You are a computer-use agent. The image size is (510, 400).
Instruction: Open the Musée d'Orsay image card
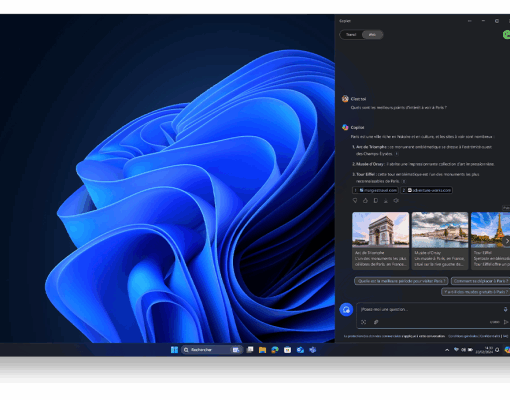[440, 240]
